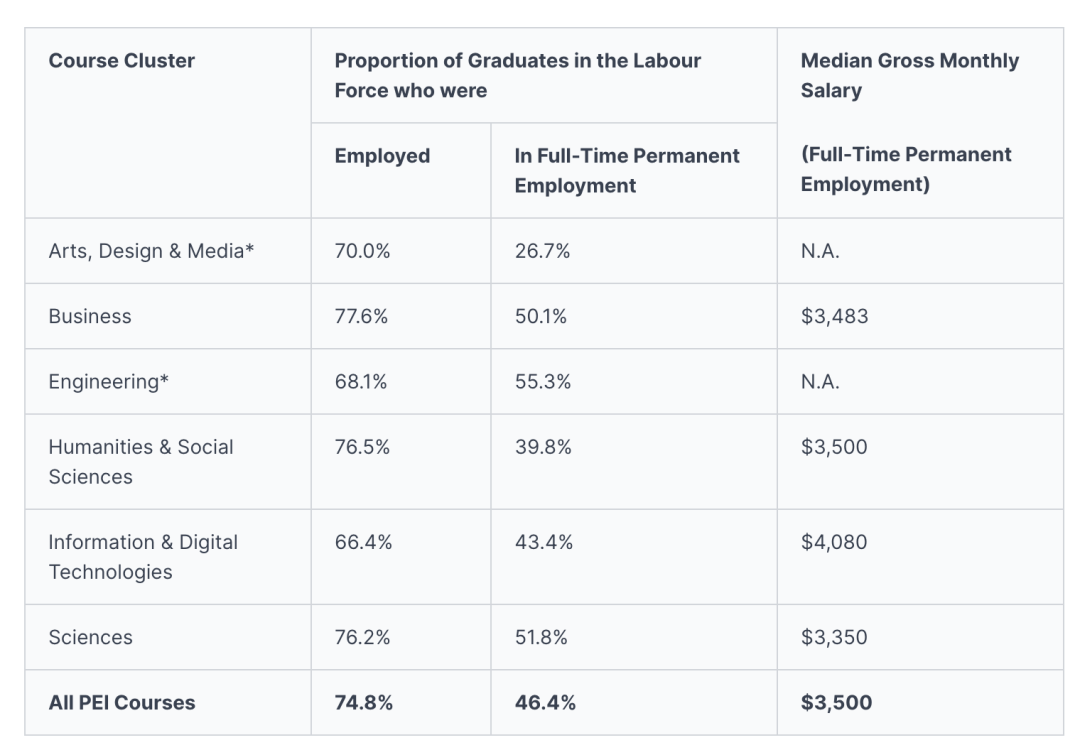Click the Arts, Design & Media* row label

(x=151, y=251)
